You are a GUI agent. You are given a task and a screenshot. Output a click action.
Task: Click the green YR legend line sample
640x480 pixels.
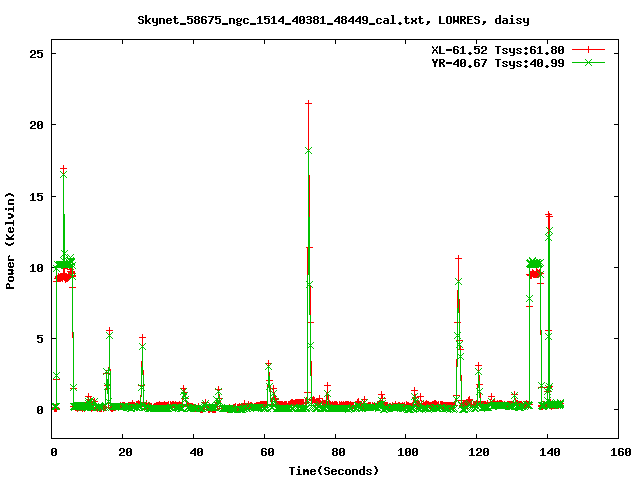click(588, 62)
